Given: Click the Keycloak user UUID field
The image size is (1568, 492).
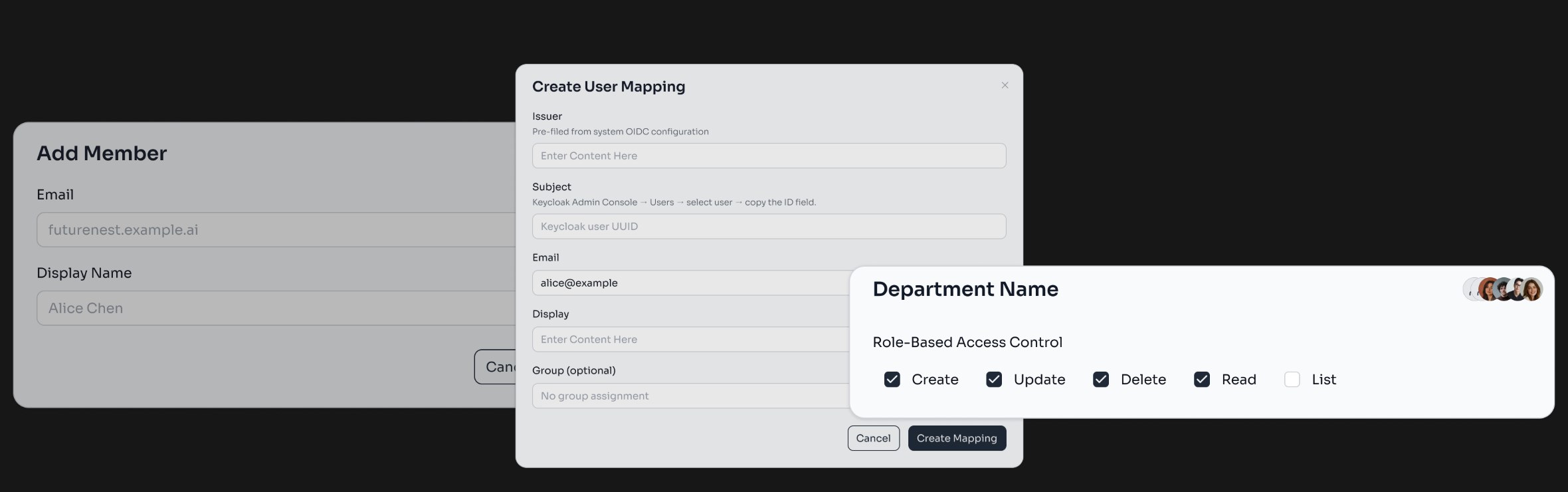Looking at the screenshot, I should [769, 226].
